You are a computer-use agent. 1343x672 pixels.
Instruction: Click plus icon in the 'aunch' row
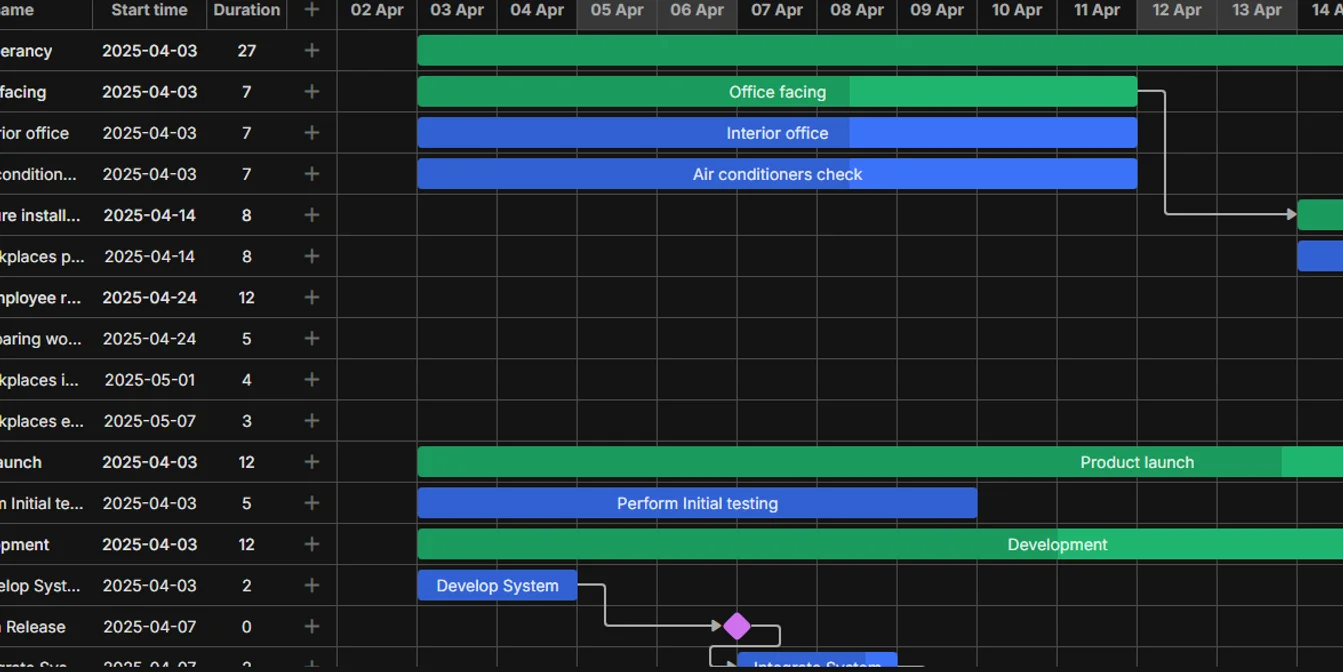[x=312, y=462]
